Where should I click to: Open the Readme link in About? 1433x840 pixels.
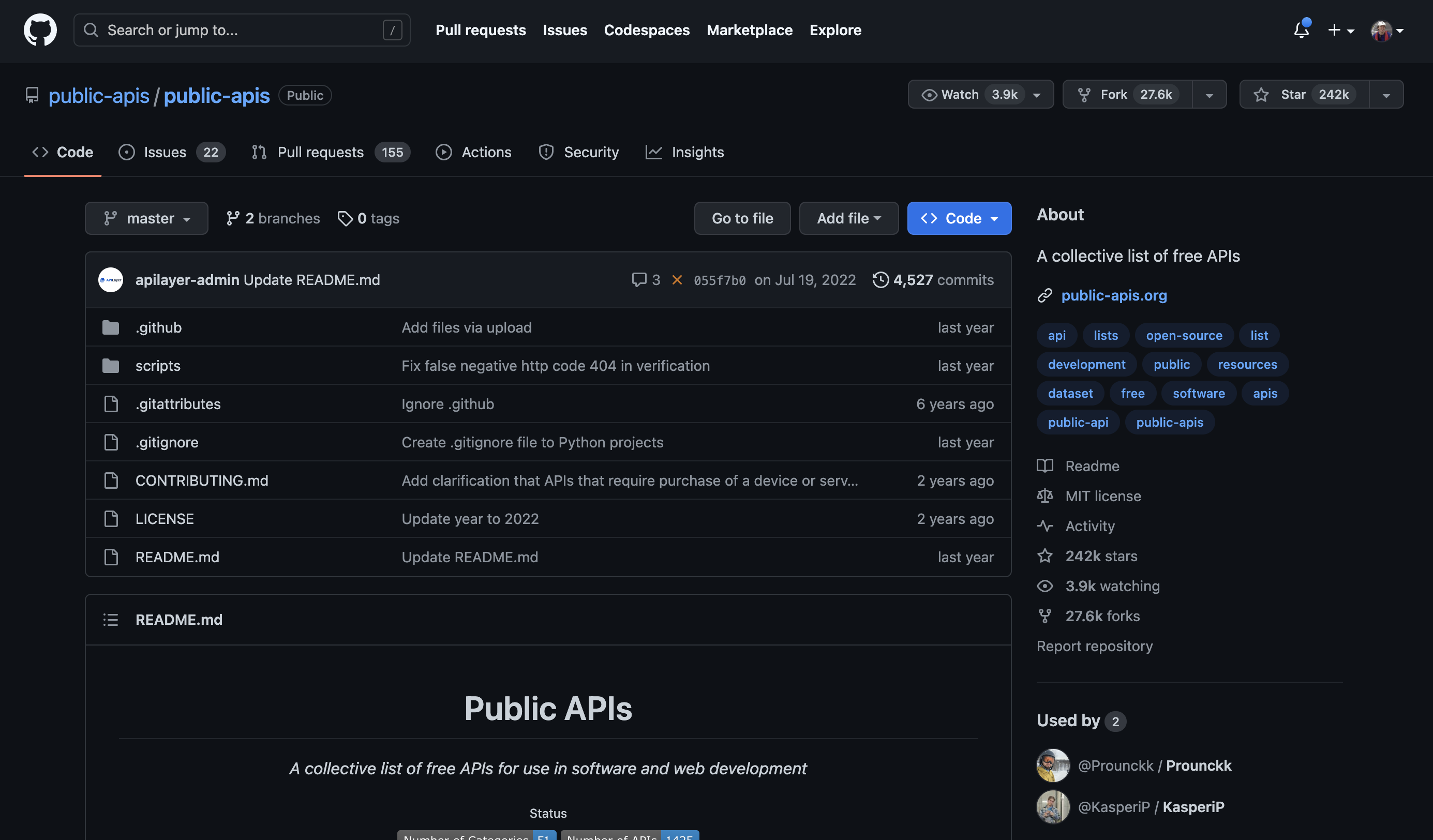[x=1078, y=466]
